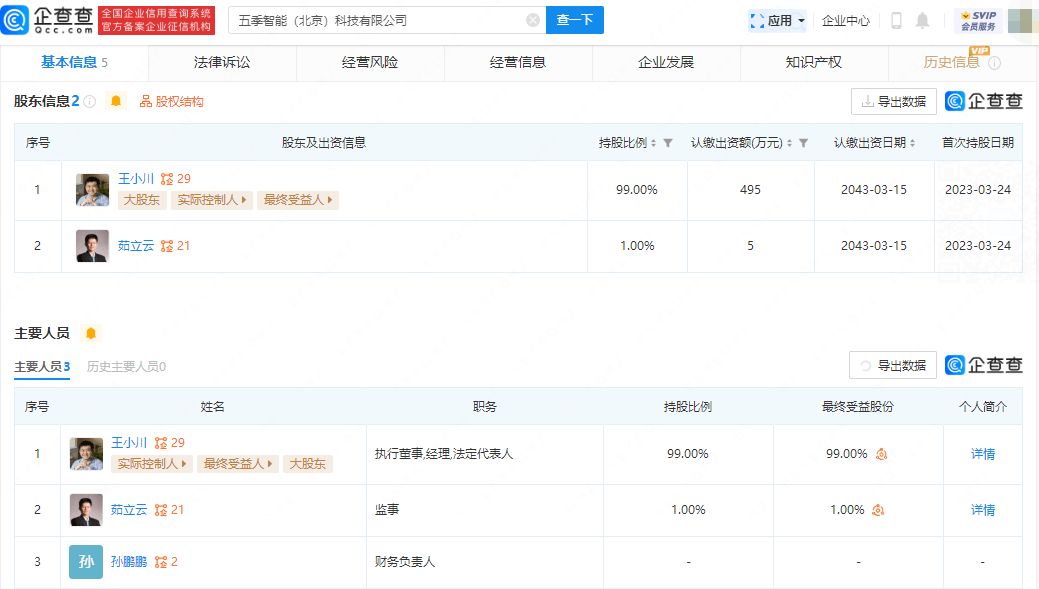This screenshot has height=589, width=1039.
Task: Click 王小川 photo in shareholder table
Action: 92,190
